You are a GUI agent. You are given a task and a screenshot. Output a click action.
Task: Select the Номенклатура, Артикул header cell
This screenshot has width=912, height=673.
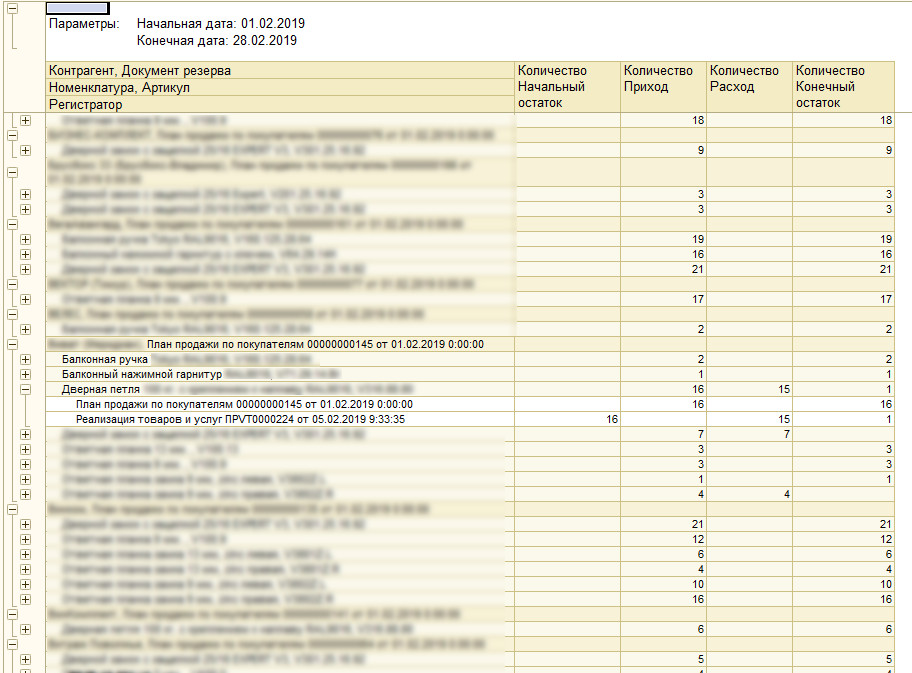point(119,87)
